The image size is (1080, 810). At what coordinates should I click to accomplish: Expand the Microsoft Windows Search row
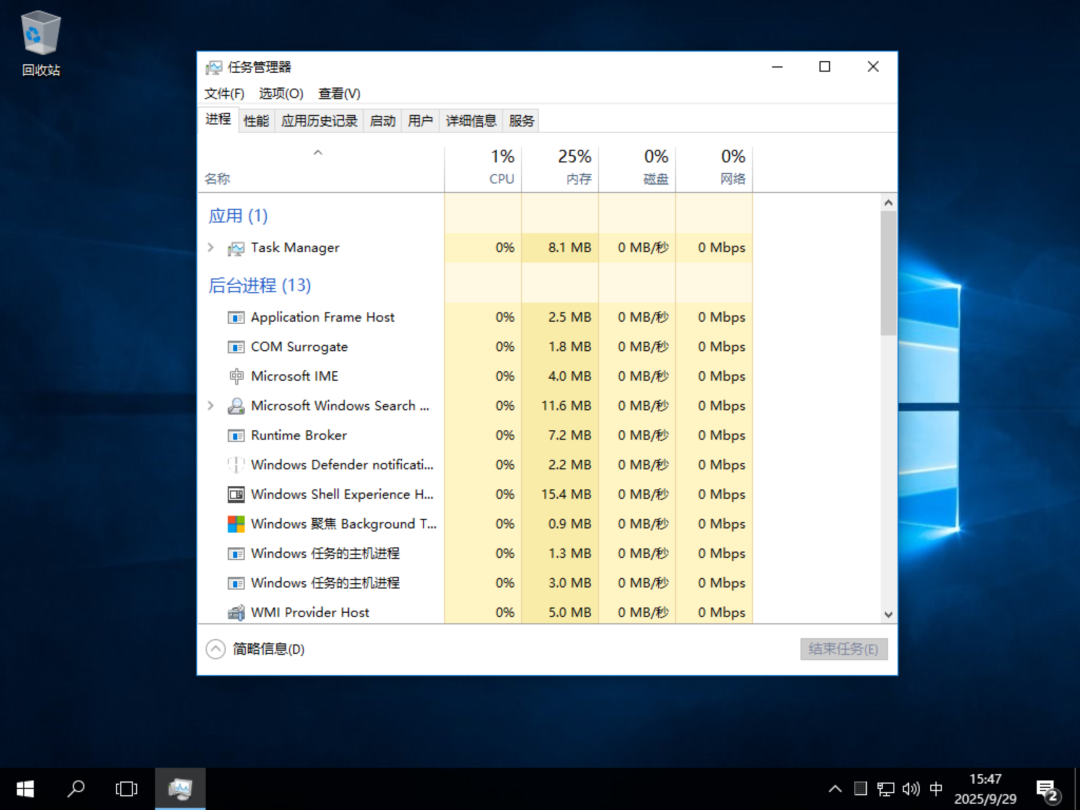click(211, 406)
